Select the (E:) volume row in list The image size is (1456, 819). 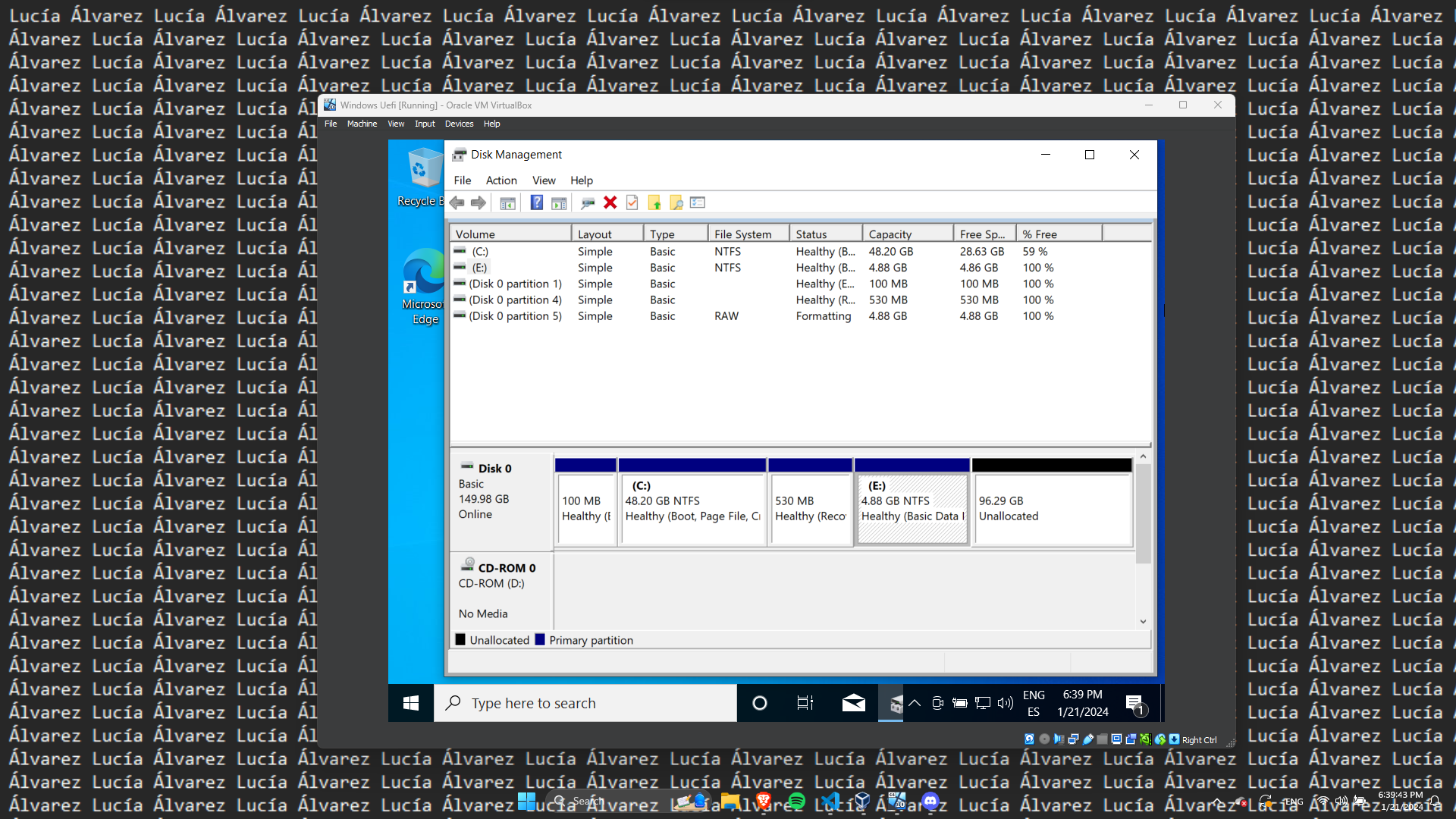point(479,268)
